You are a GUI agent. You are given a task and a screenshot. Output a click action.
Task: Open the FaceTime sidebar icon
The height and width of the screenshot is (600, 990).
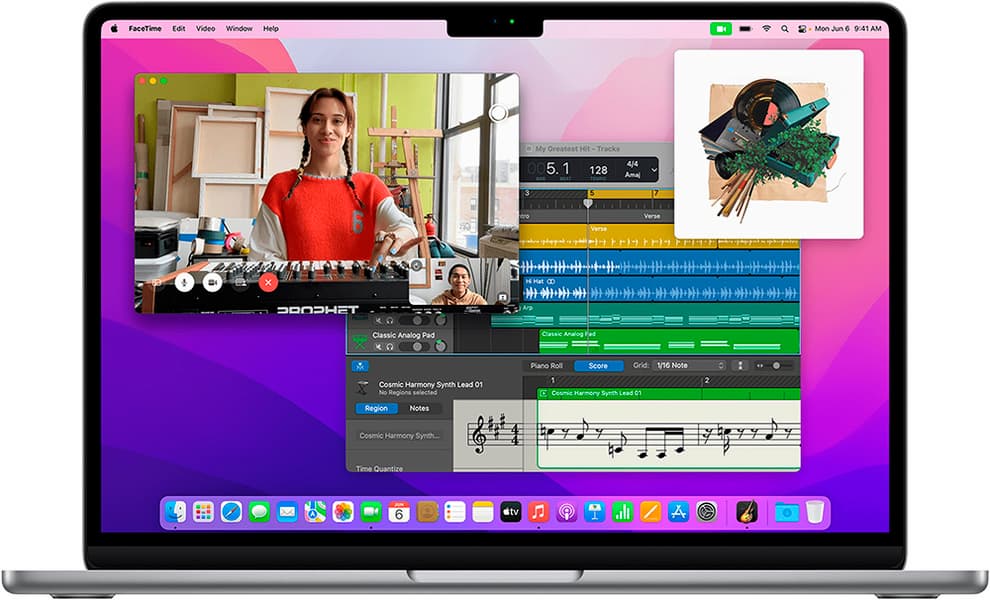[x=156, y=282]
